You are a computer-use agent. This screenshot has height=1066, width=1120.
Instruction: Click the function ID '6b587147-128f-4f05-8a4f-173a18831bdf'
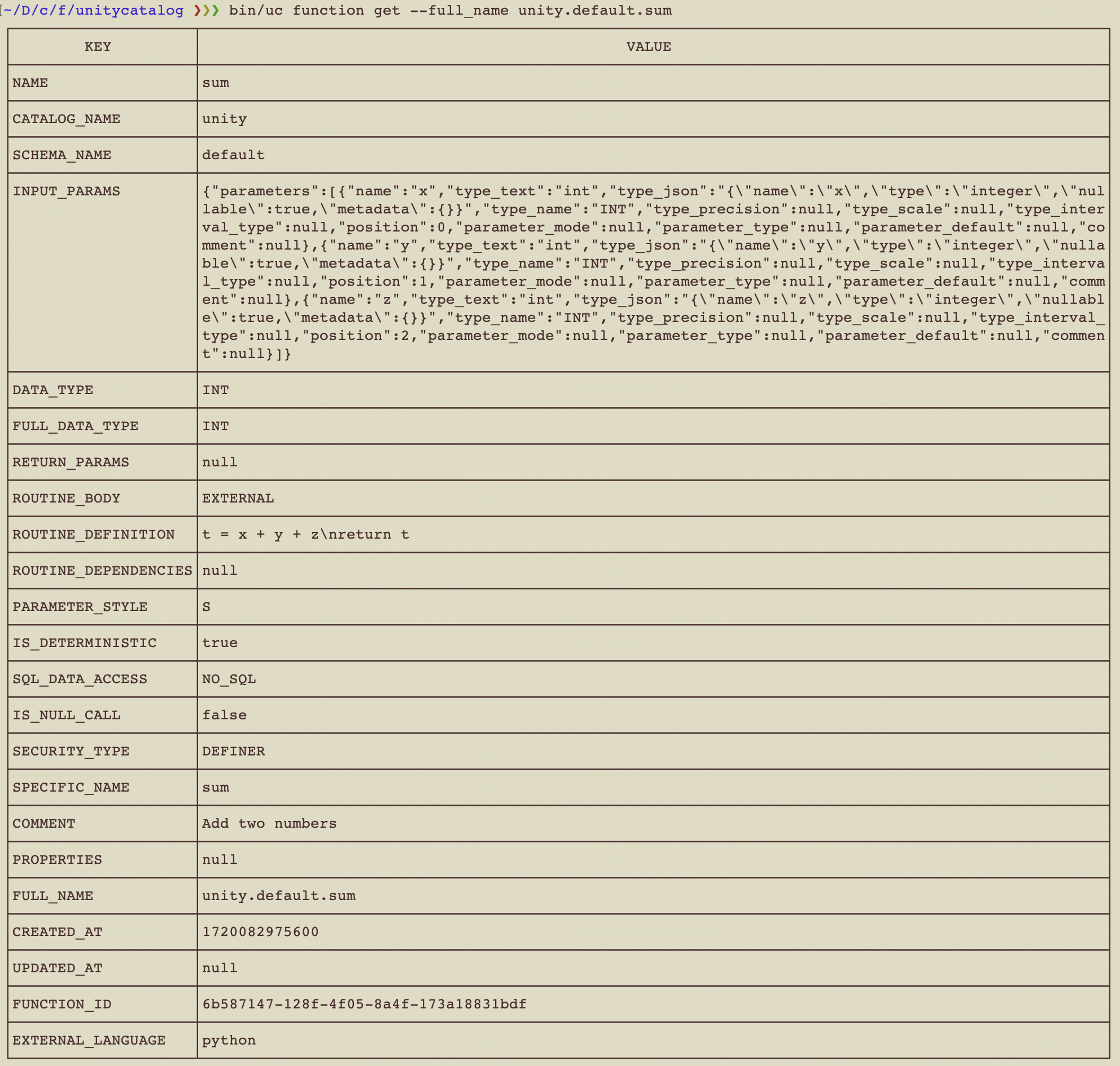(364, 1004)
